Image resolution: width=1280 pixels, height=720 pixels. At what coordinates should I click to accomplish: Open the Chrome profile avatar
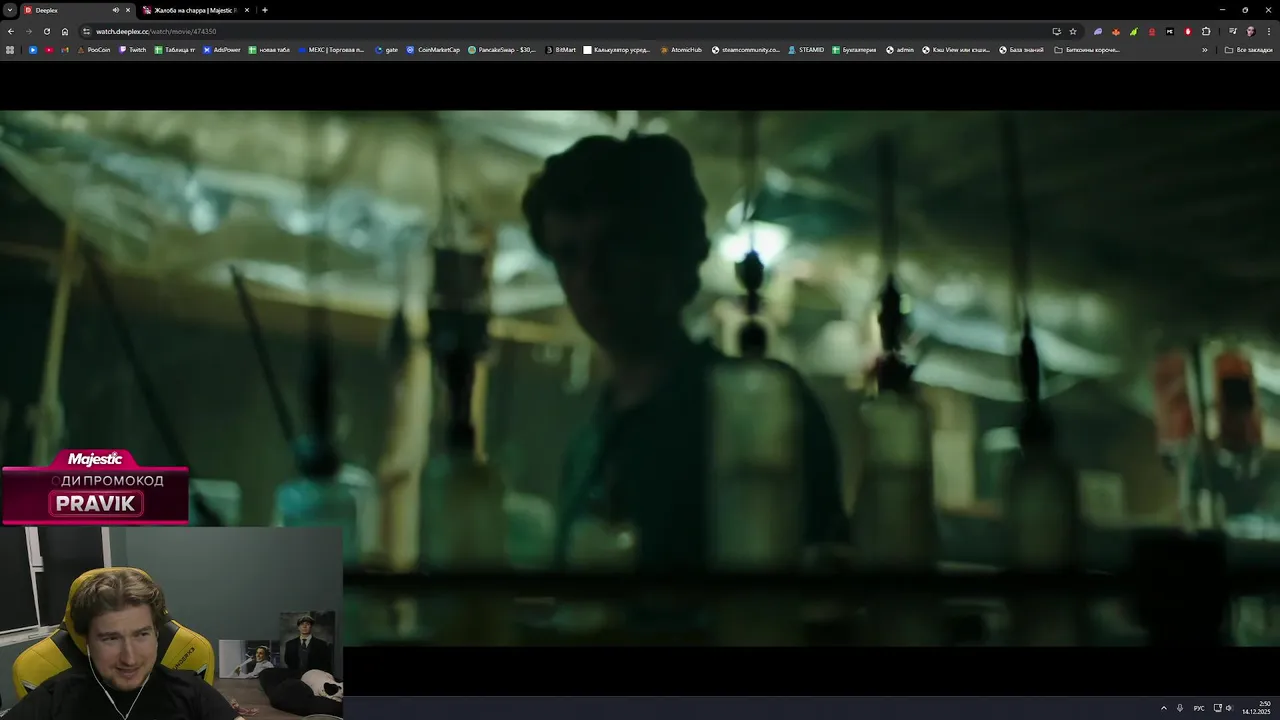pos(1250,31)
